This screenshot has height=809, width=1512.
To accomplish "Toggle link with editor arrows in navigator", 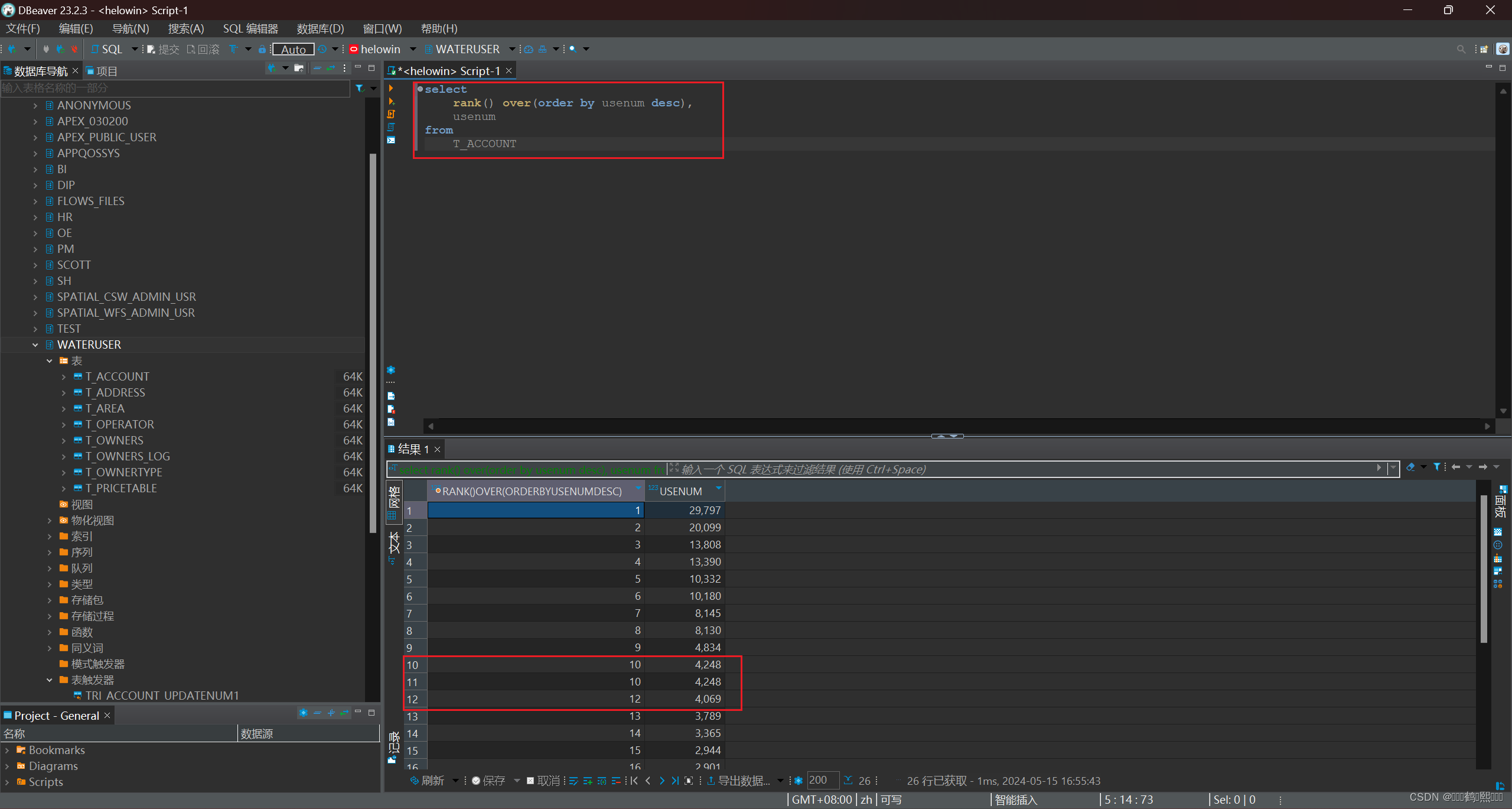I will (331, 69).
